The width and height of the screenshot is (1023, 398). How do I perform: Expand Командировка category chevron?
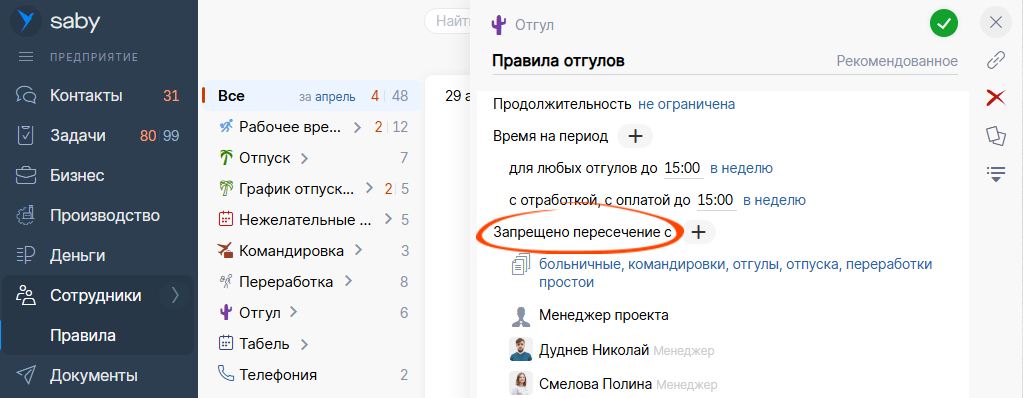[358, 251]
